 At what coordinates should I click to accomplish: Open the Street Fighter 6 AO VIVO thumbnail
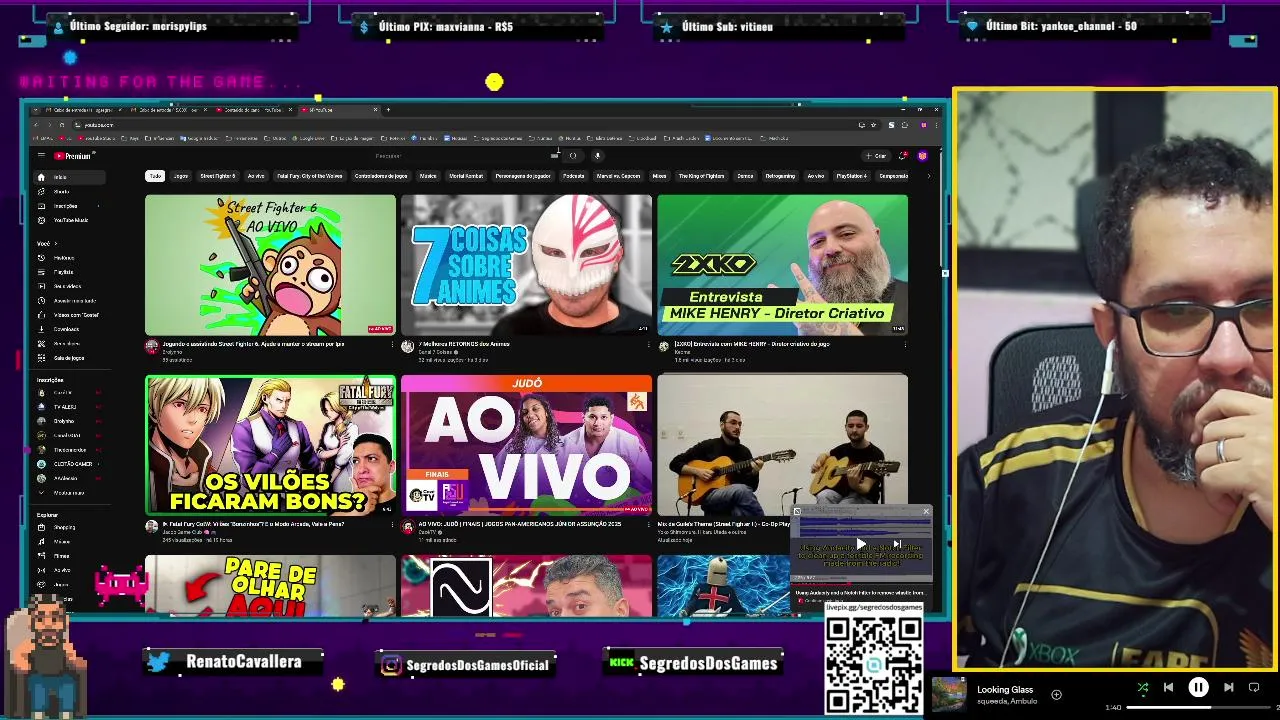(x=270, y=265)
